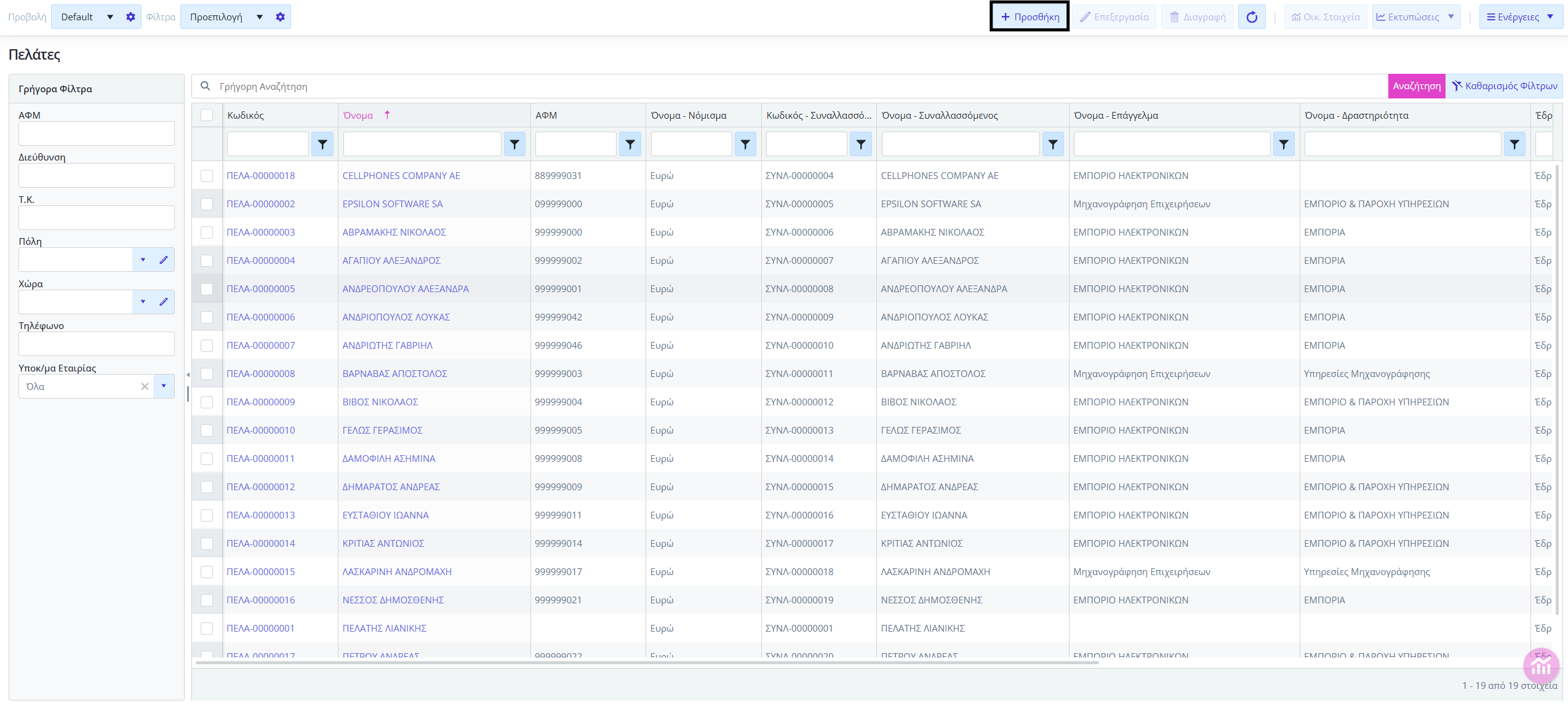
Task: Click filter funnel for Κωδικός column
Action: click(322, 145)
